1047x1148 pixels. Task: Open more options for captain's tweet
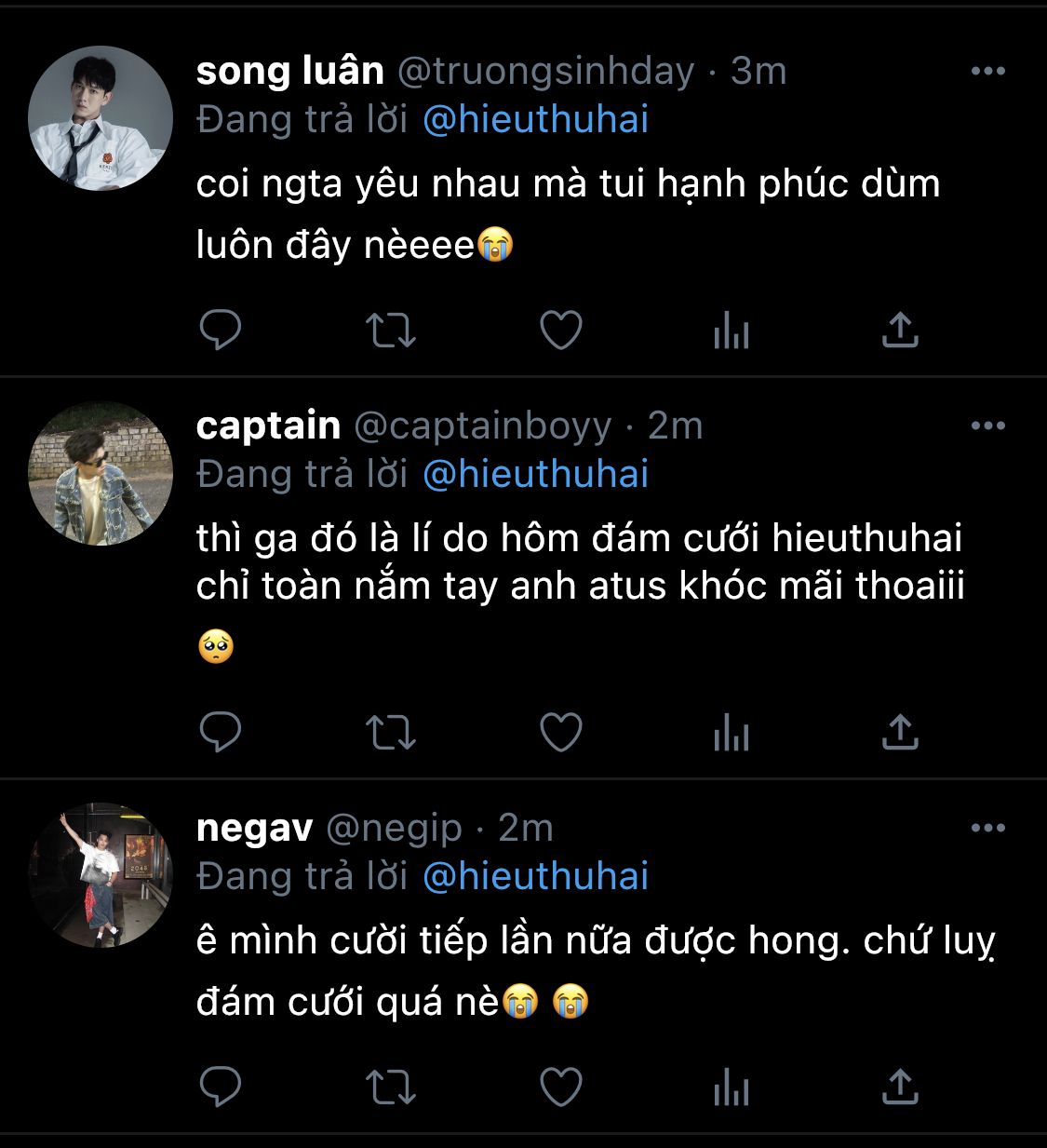(987, 425)
